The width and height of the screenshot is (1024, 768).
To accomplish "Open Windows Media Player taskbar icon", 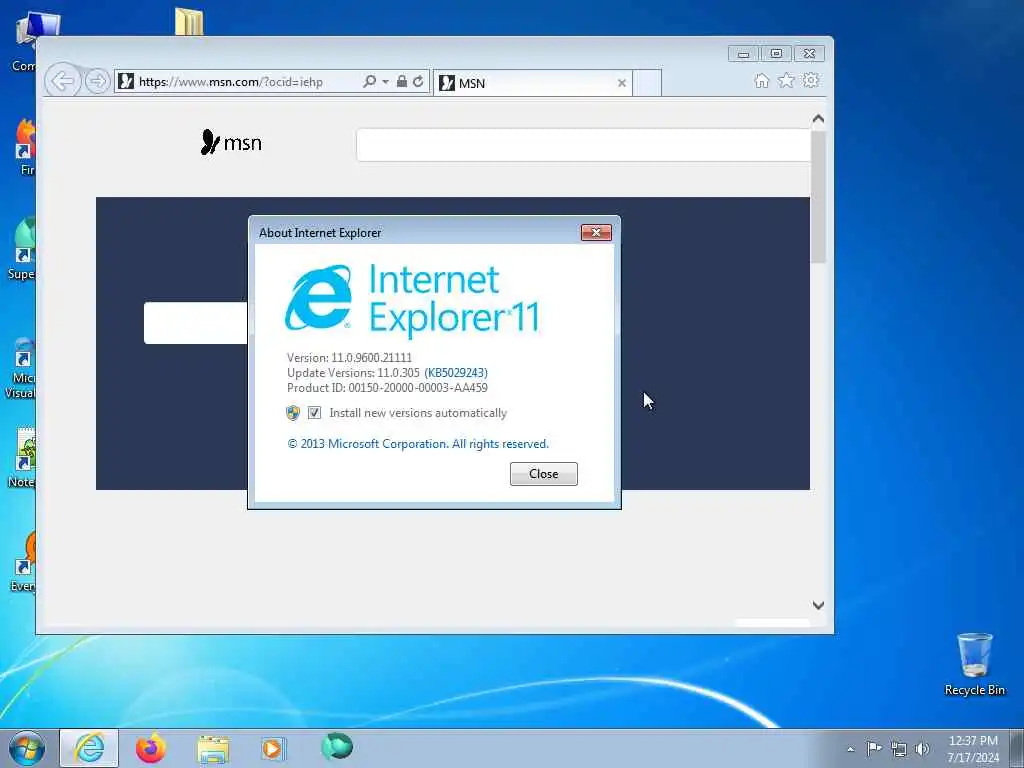I will (x=273, y=748).
